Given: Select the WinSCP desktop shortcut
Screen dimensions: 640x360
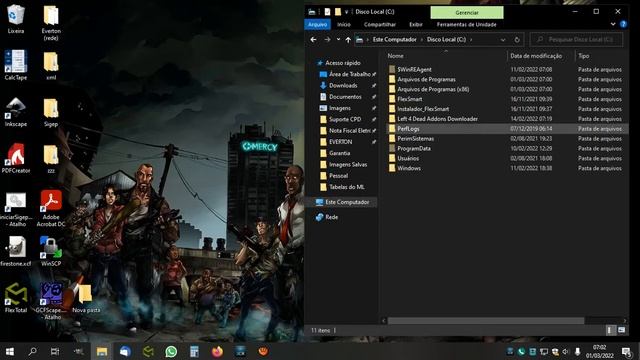Looking at the screenshot, I should pyautogui.click(x=51, y=251).
